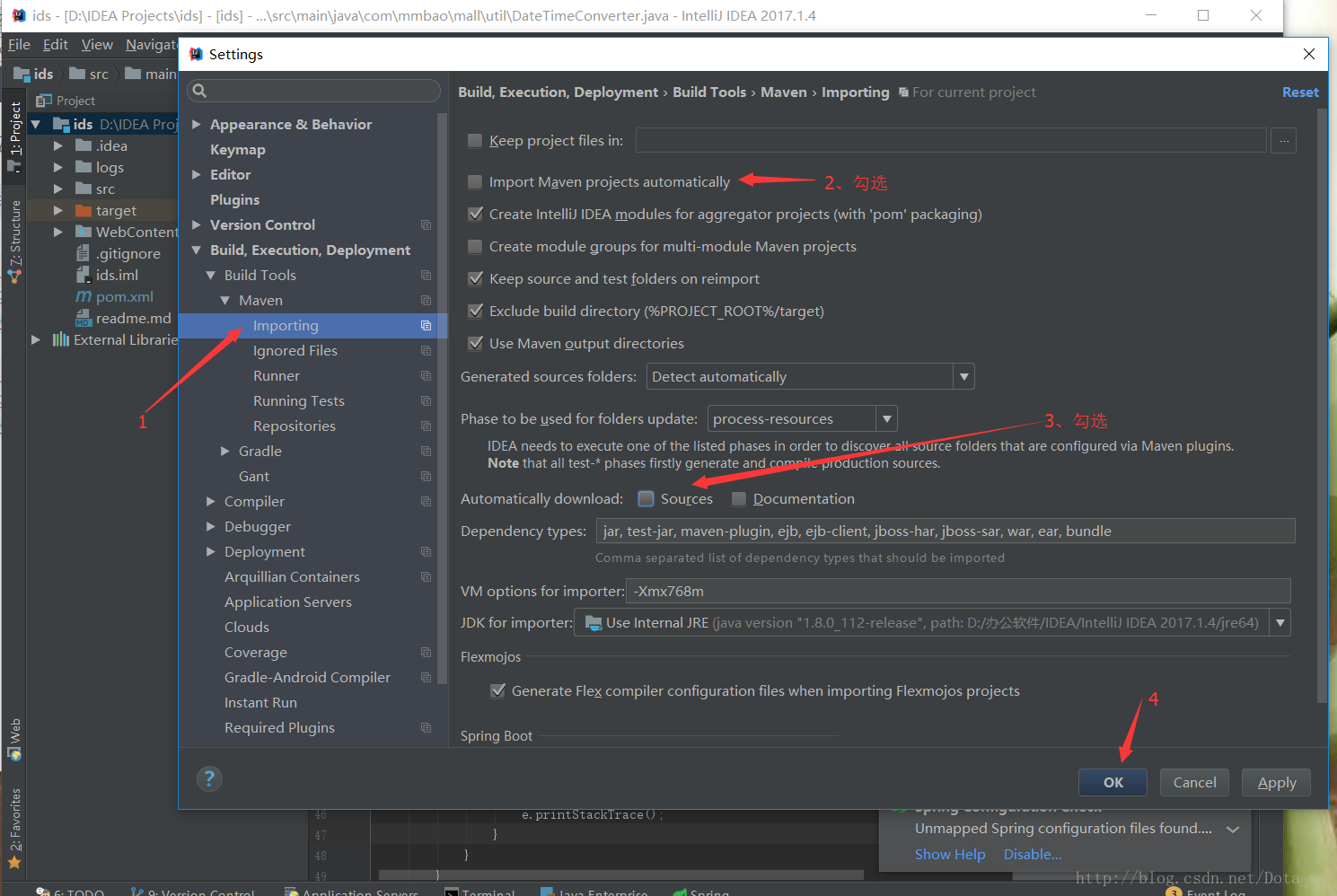Viewport: 1337px width, 896px height.
Task: Click the project-level icon beside Compiler
Action: coord(426,501)
